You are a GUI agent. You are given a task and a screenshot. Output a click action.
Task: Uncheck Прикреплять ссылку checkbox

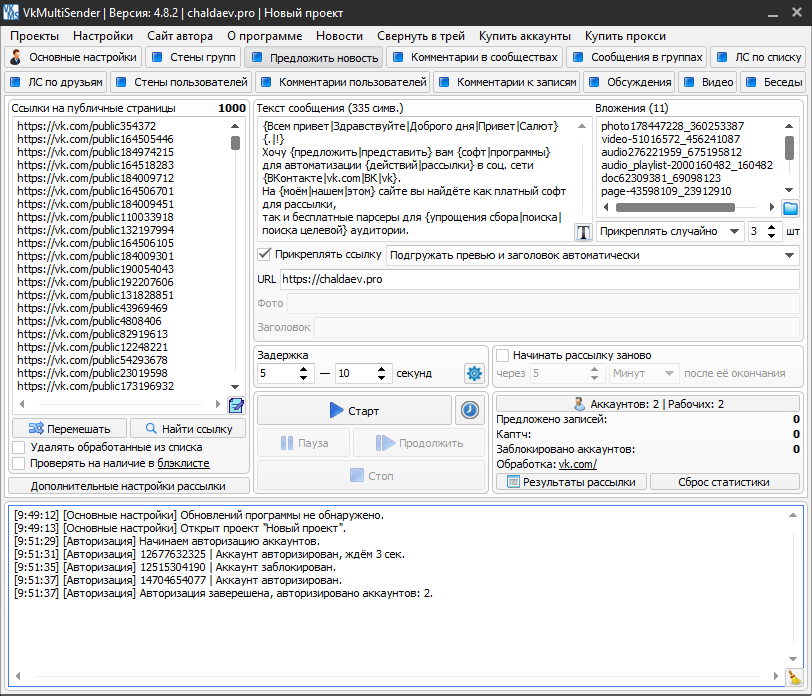pyautogui.click(x=264, y=254)
